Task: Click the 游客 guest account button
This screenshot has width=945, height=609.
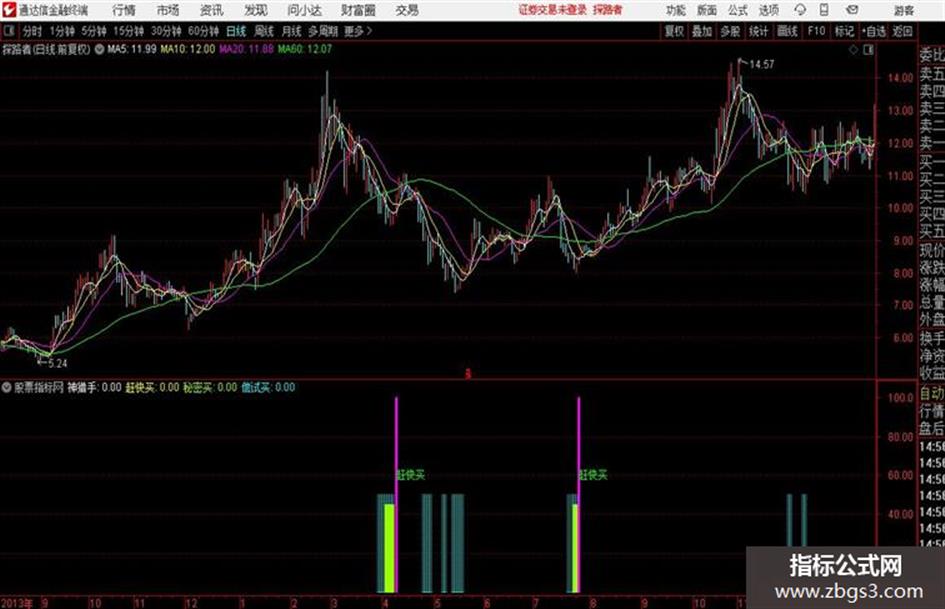Action: point(903,10)
